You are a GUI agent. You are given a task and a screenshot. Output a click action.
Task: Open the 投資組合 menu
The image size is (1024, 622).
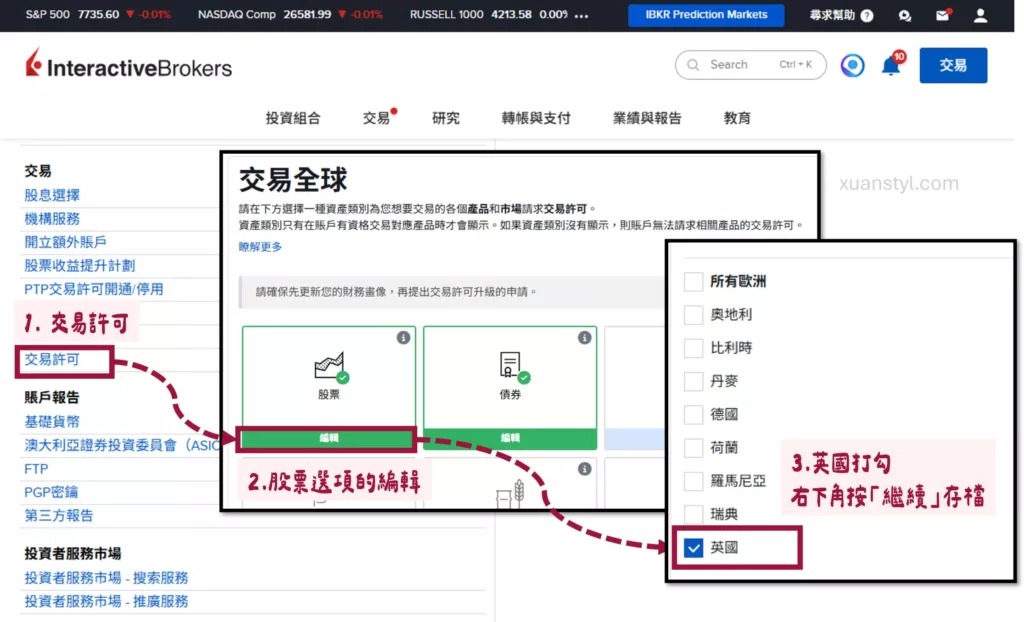[x=293, y=118]
